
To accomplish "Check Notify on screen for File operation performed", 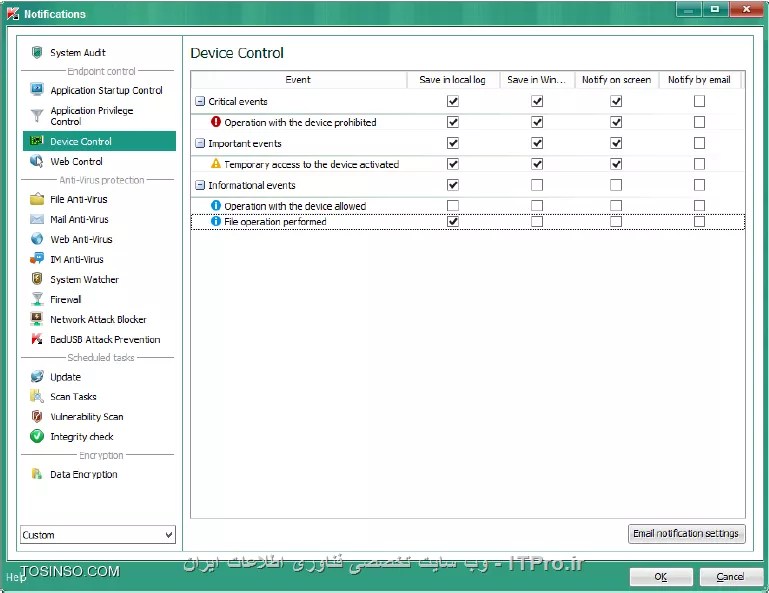I will (616, 221).
